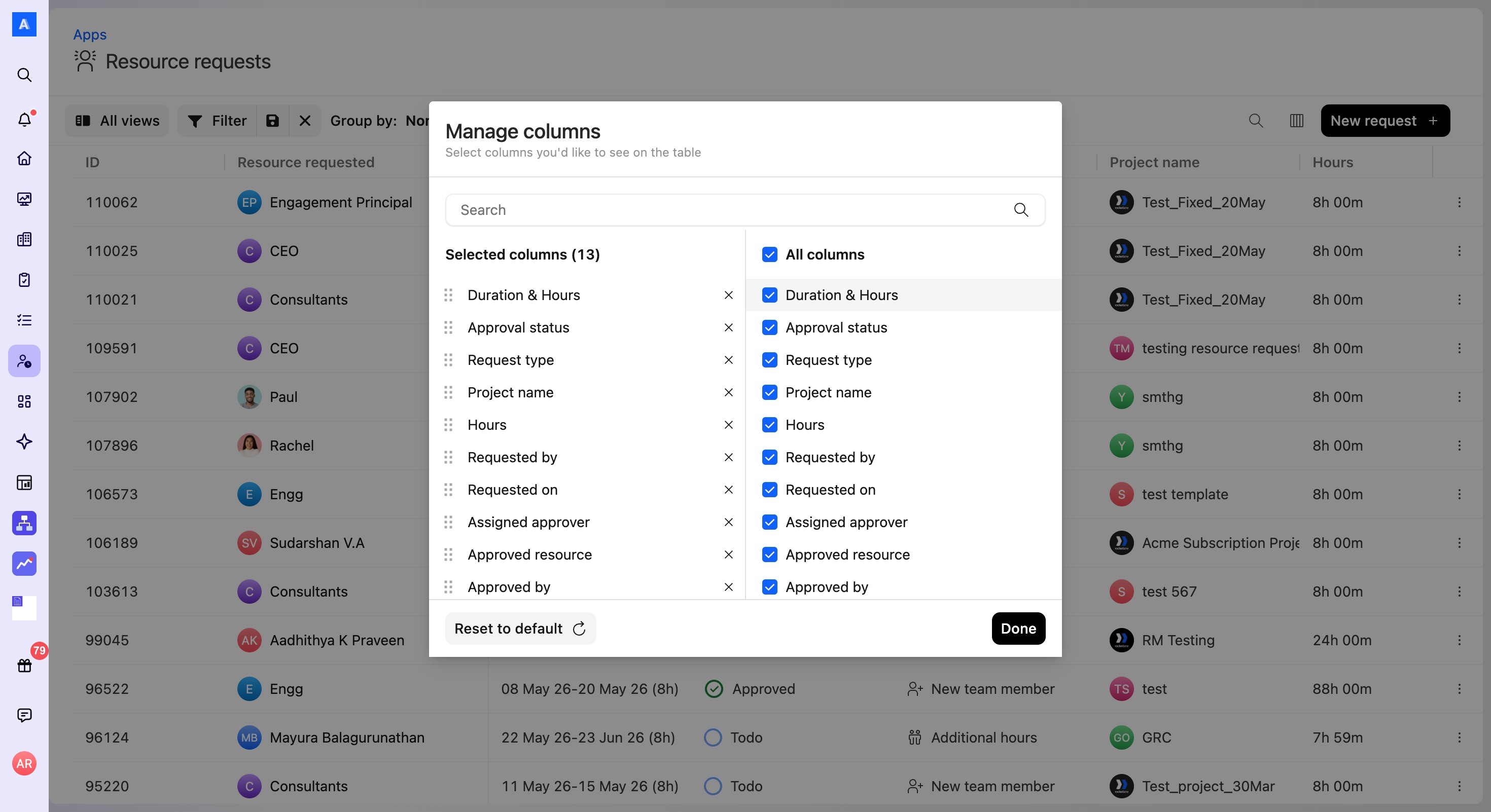
Task: Open row menu for request 110062
Action: click(x=1459, y=202)
